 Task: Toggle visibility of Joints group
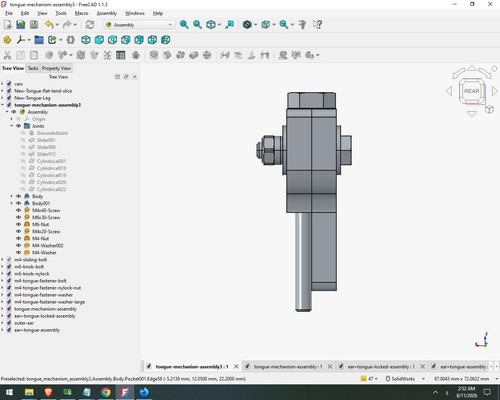click(x=18, y=126)
